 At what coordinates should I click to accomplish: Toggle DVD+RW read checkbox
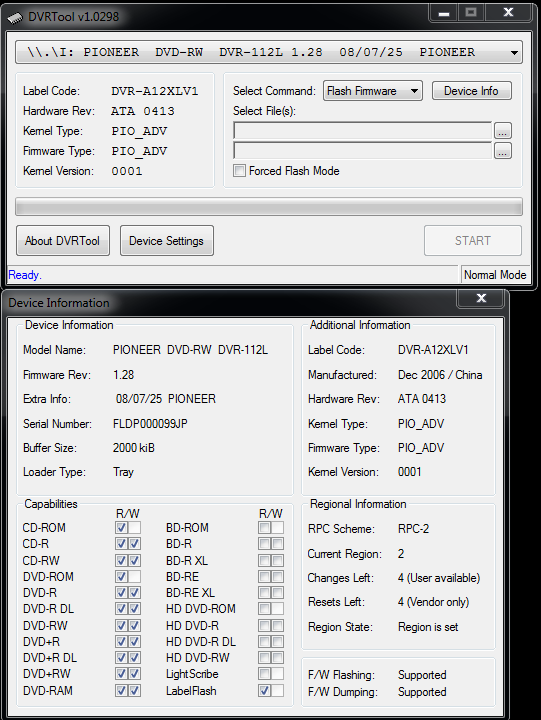click(121, 674)
